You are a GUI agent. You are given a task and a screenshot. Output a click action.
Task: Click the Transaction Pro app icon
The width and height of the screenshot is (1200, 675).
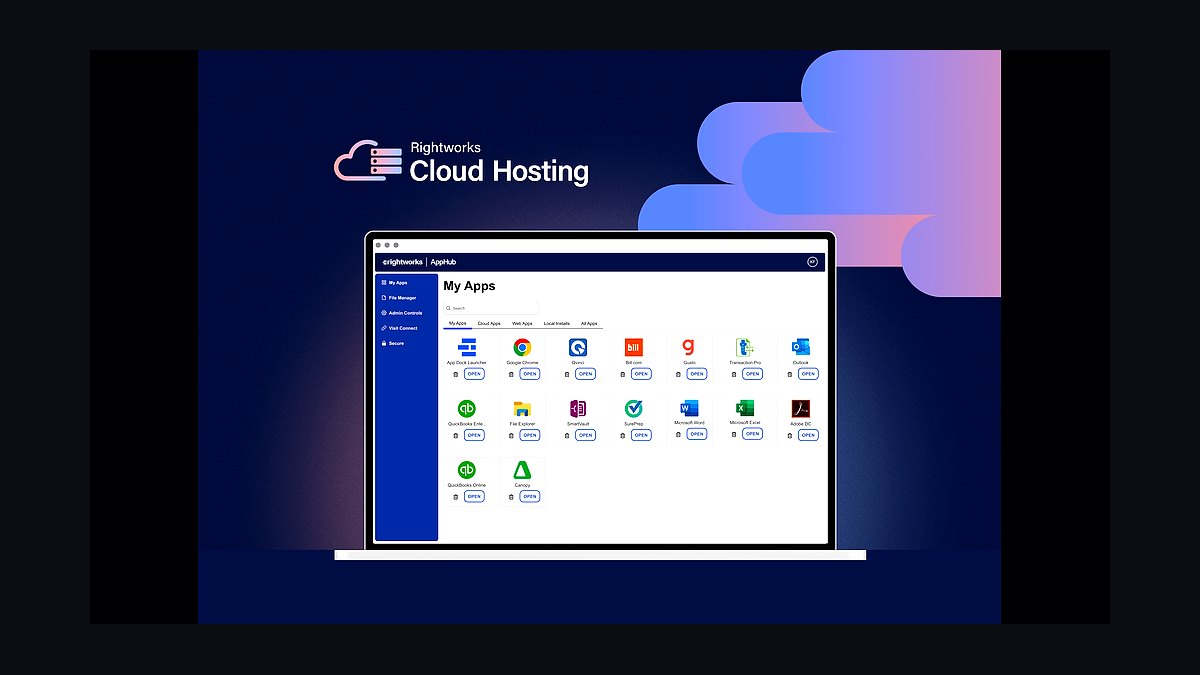click(x=745, y=347)
